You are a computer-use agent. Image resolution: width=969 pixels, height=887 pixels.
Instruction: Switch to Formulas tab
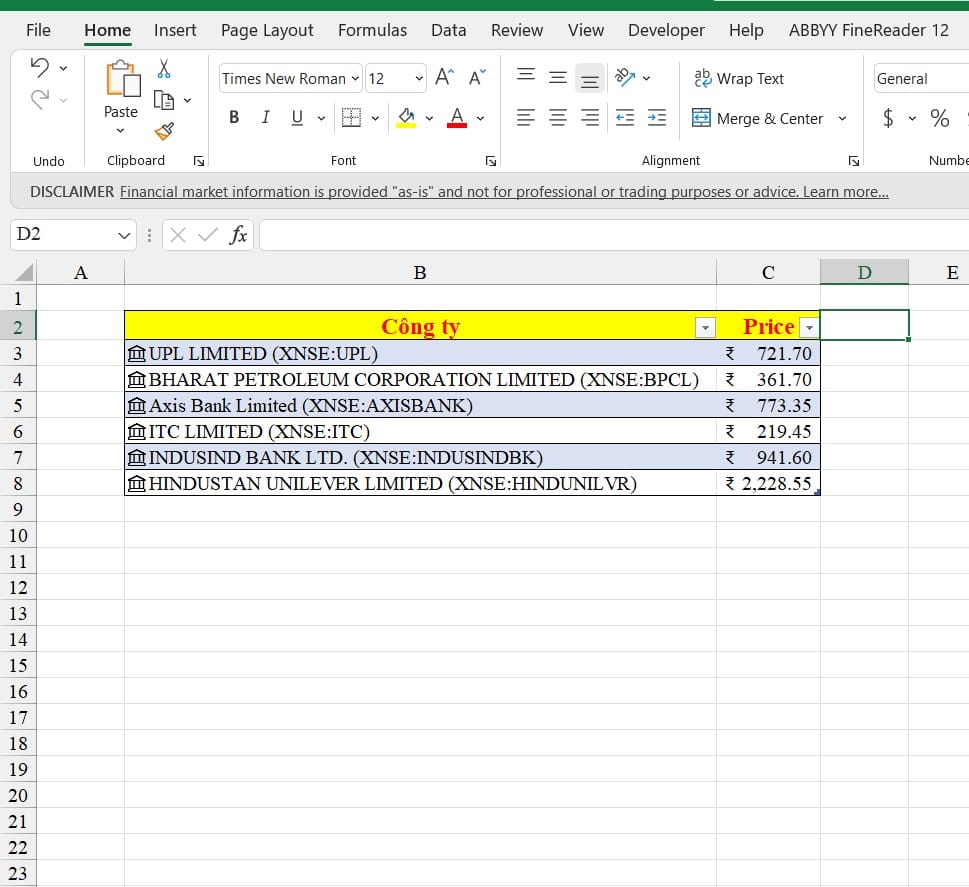pos(372,30)
